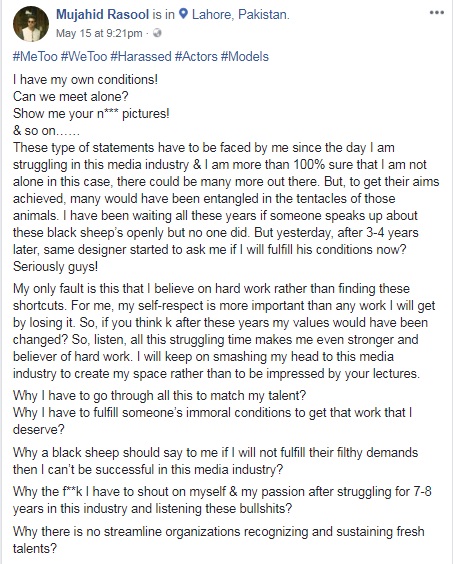
Task: Open the Mujahid Rasool profile name link
Action: point(103,14)
